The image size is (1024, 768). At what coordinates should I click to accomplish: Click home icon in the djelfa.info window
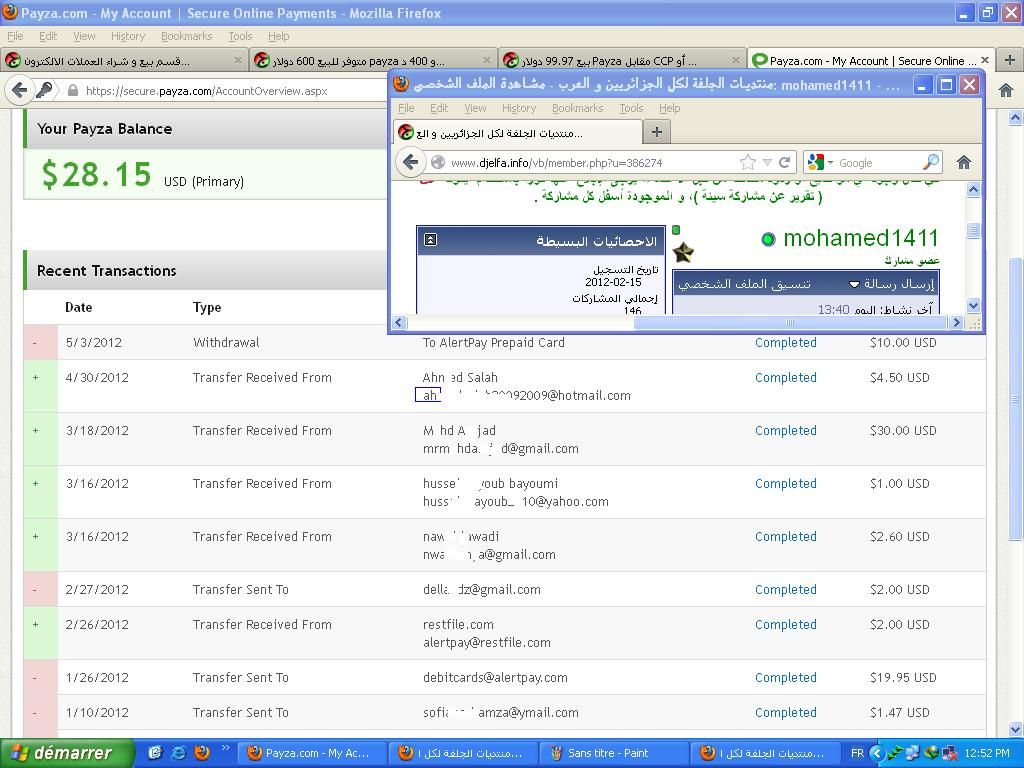click(x=964, y=163)
